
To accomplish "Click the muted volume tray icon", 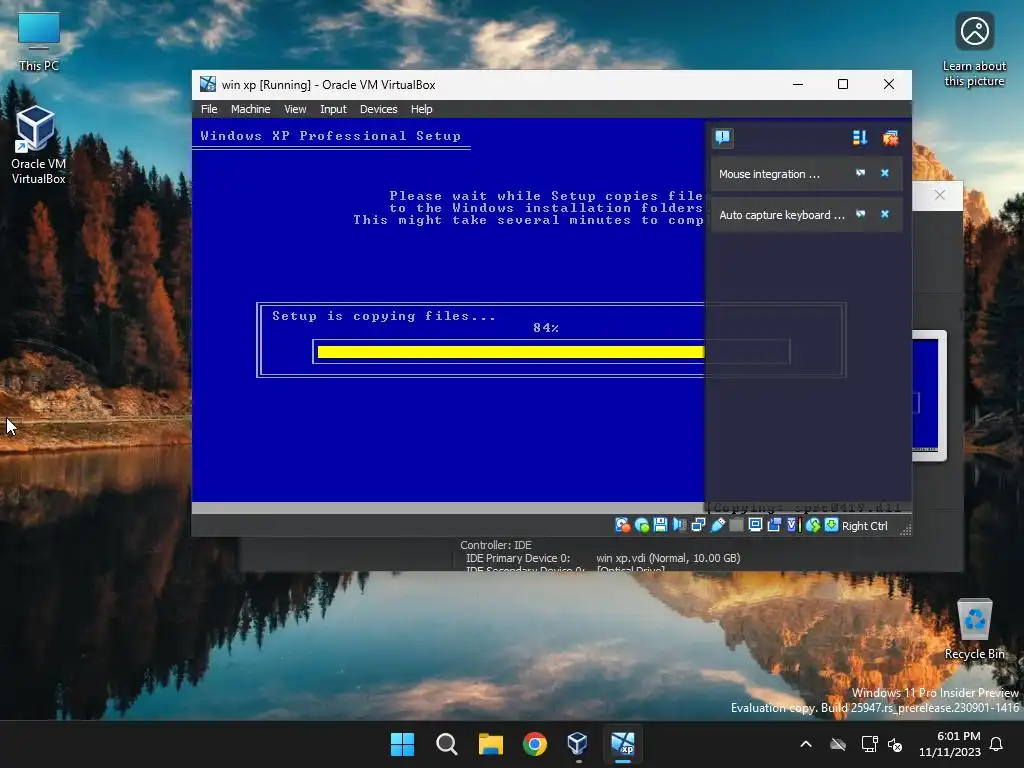I will pos(895,744).
